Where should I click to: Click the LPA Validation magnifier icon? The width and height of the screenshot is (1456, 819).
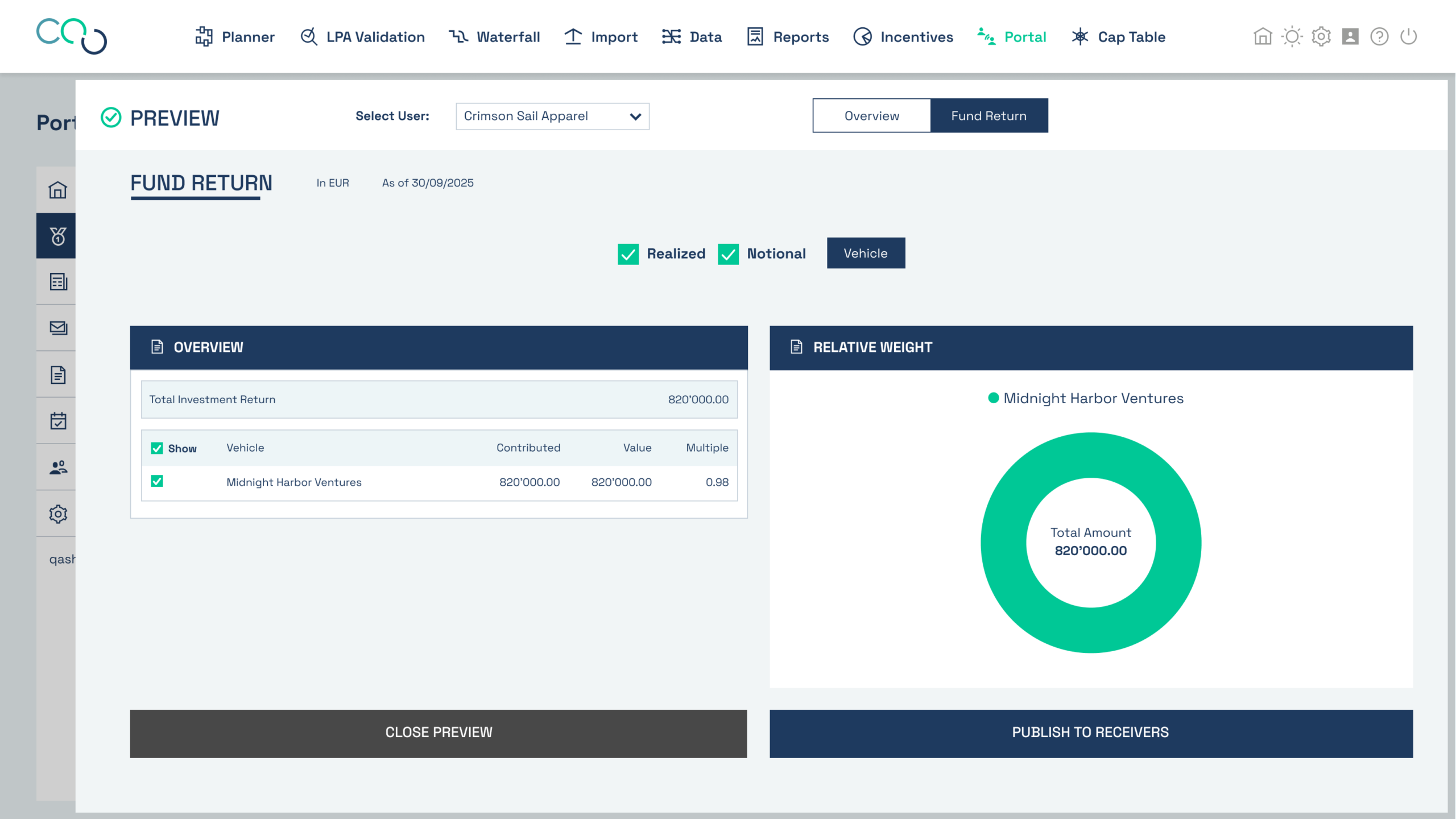309,36
